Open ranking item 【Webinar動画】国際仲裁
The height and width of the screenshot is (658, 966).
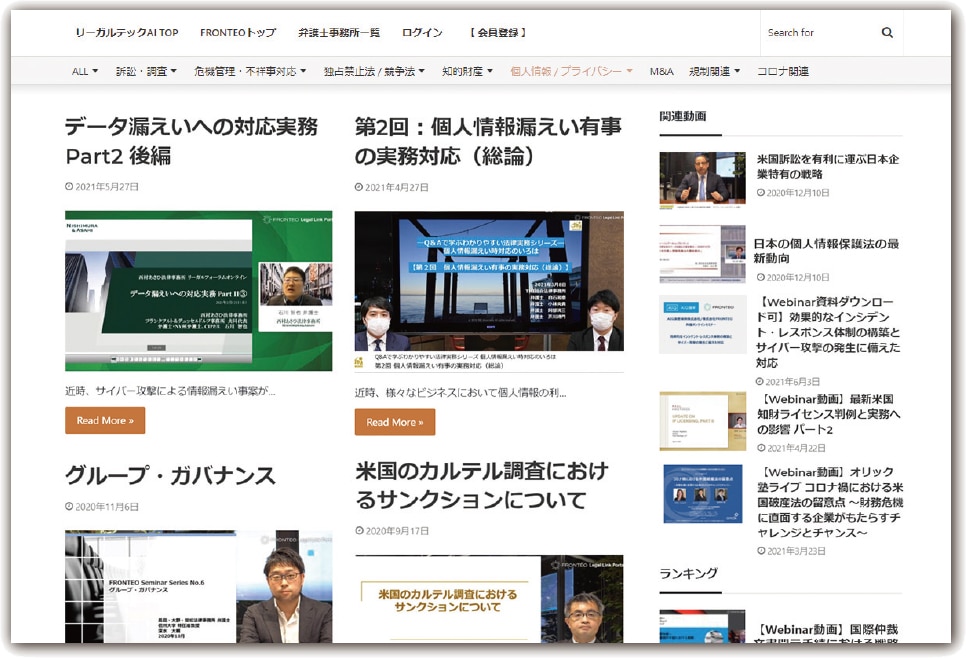[x=826, y=635]
